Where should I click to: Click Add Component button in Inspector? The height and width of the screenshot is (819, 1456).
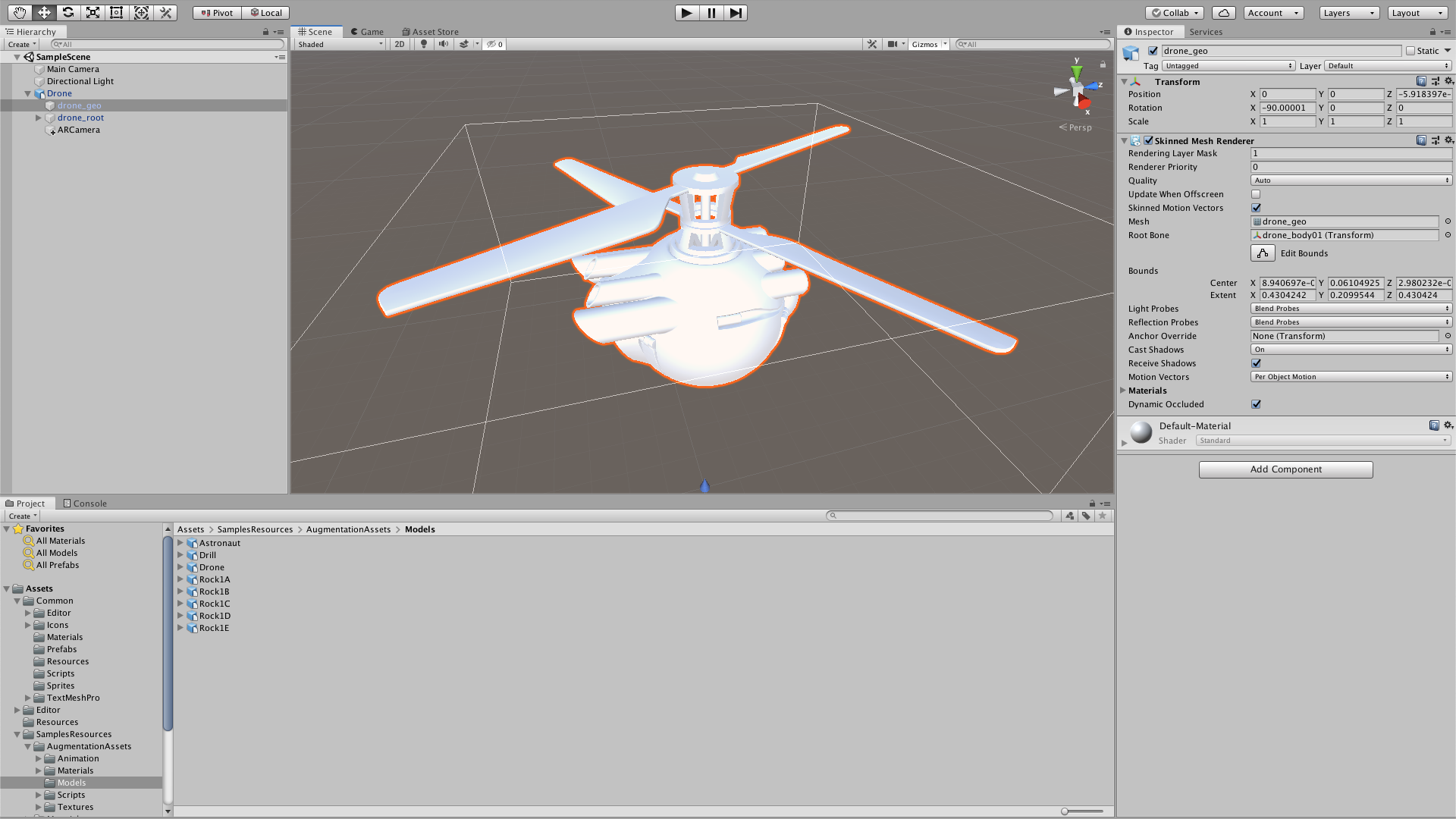pyautogui.click(x=1285, y=469)
